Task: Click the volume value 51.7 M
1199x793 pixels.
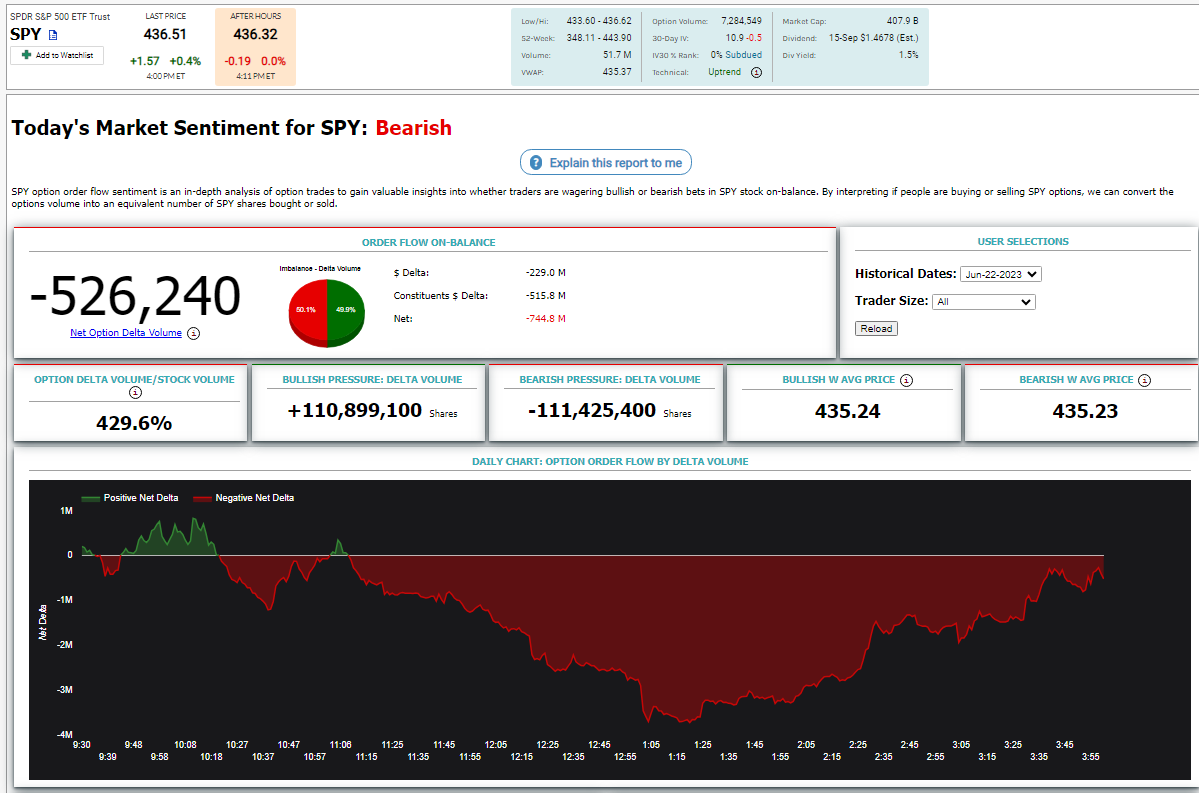Action: click(x=617, y=55)
